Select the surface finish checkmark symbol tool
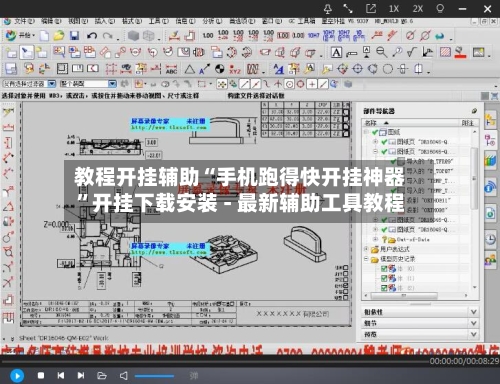The height and width of the screenshot is (384, 500). (x=412, y=52)
